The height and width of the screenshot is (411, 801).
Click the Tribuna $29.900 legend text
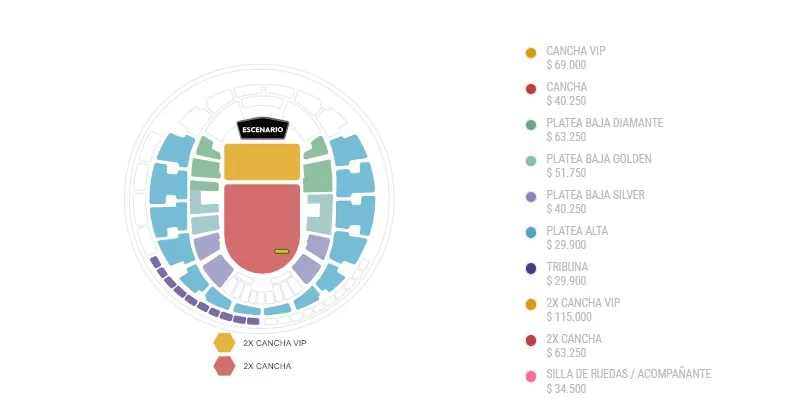click(568, 274)
